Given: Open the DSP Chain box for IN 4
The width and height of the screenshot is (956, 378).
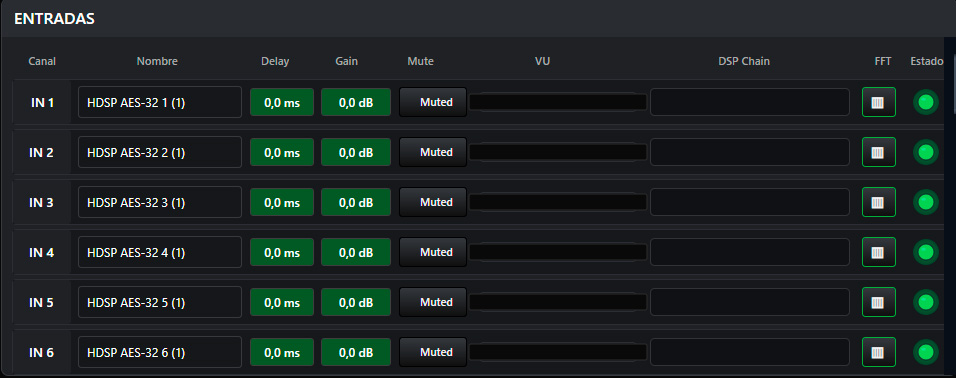Looking at the screenshot, I should 750,252.
